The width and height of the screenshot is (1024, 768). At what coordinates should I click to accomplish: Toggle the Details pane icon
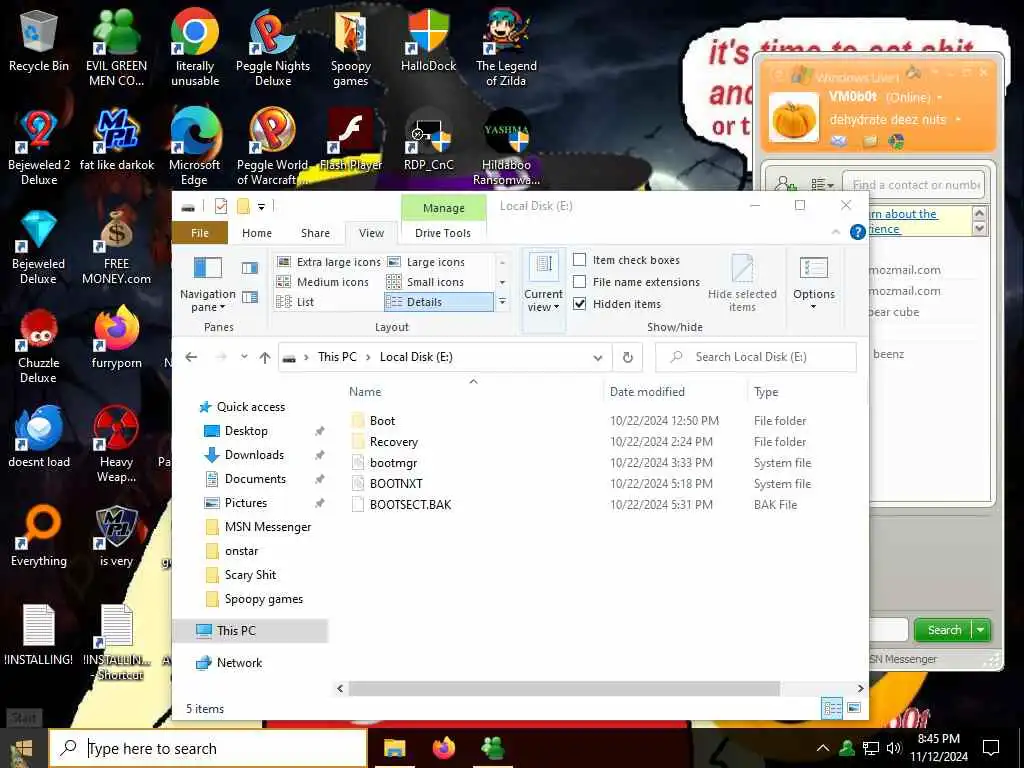(249, 297)
